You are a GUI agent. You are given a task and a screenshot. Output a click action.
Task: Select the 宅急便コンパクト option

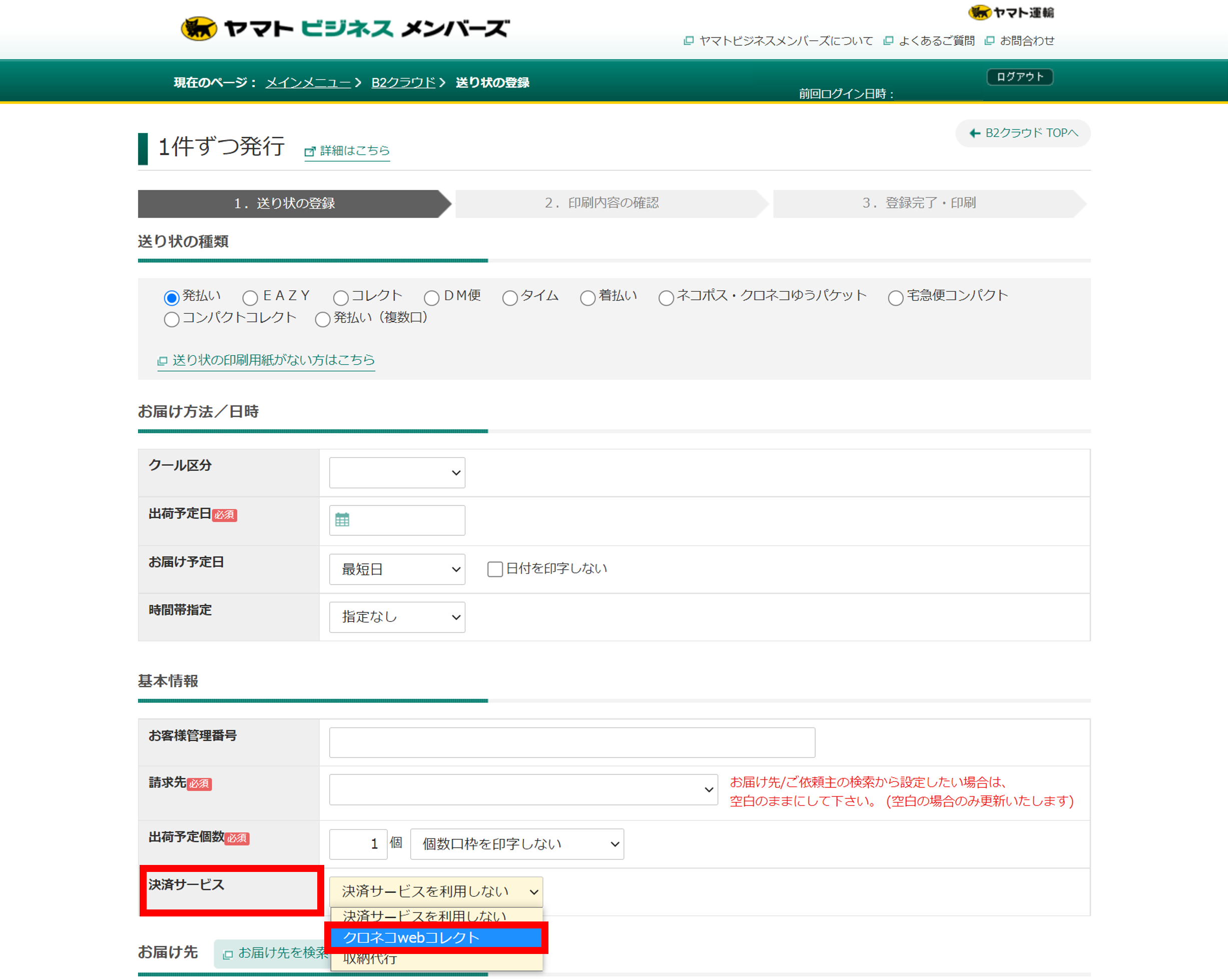[x=895, y=297]
